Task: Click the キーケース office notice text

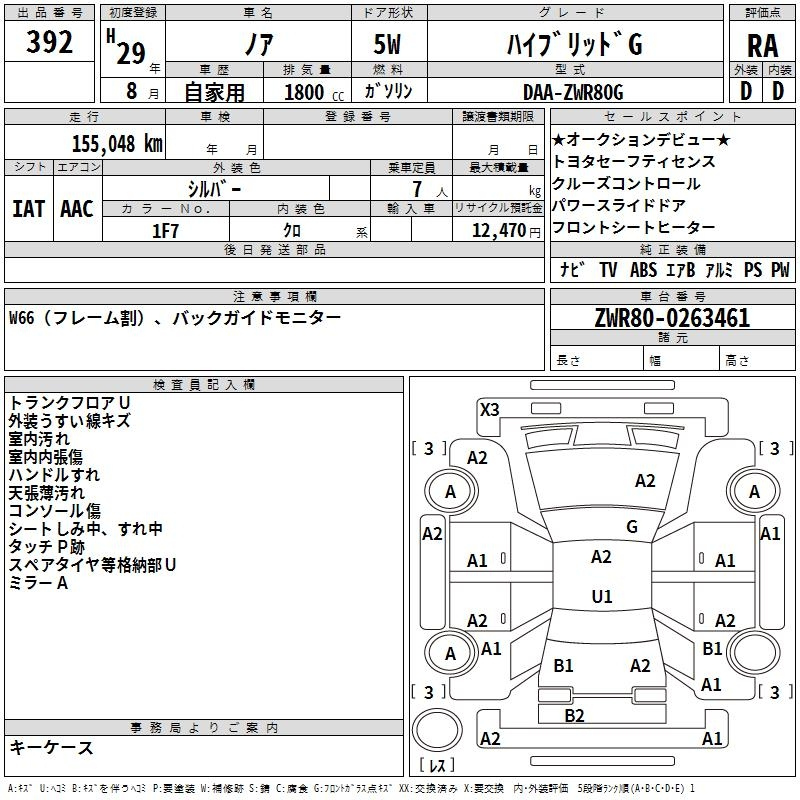Action: tap(52, 747)
